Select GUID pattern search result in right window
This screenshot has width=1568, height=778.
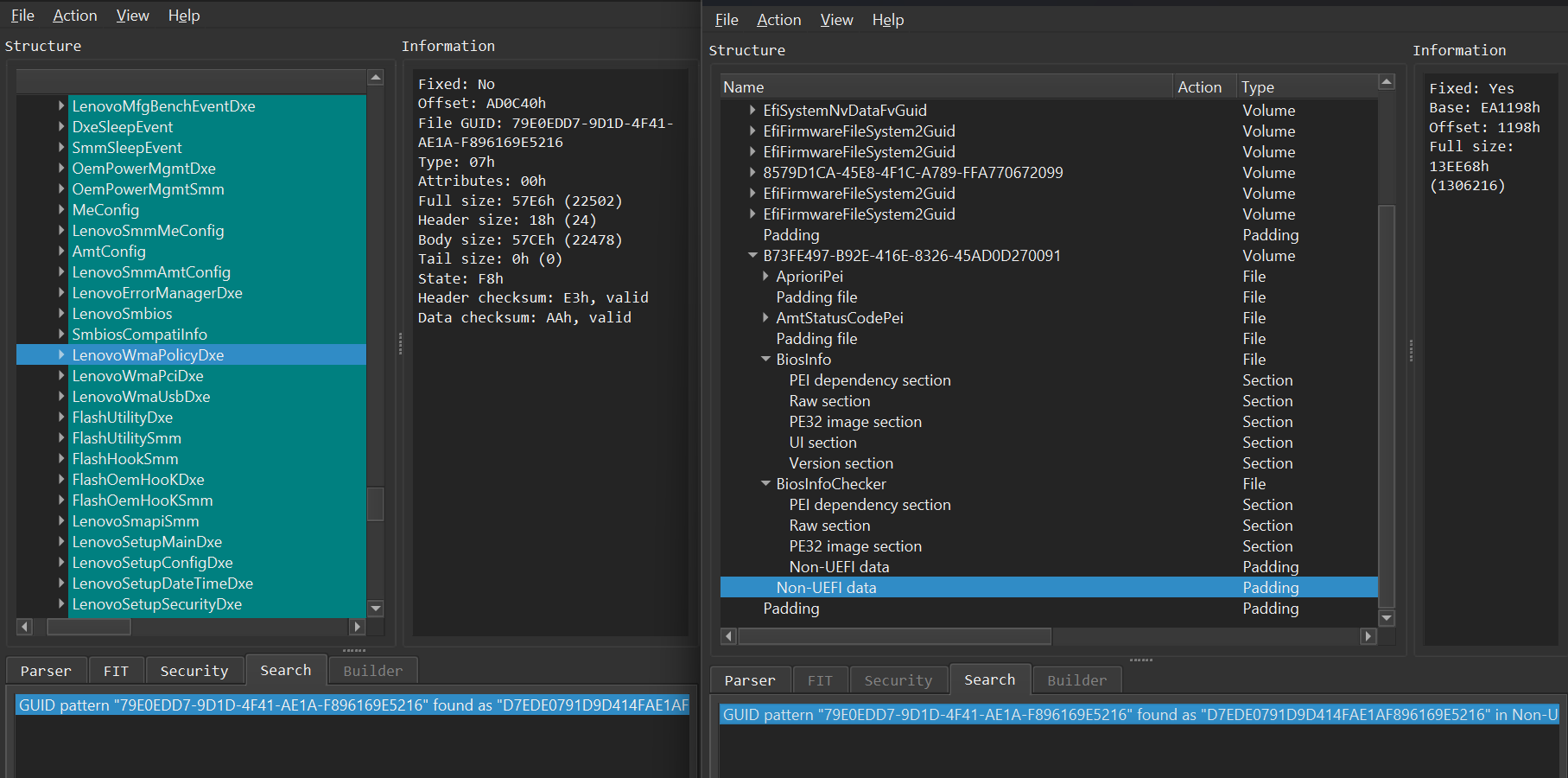[x=1139, y=715]
